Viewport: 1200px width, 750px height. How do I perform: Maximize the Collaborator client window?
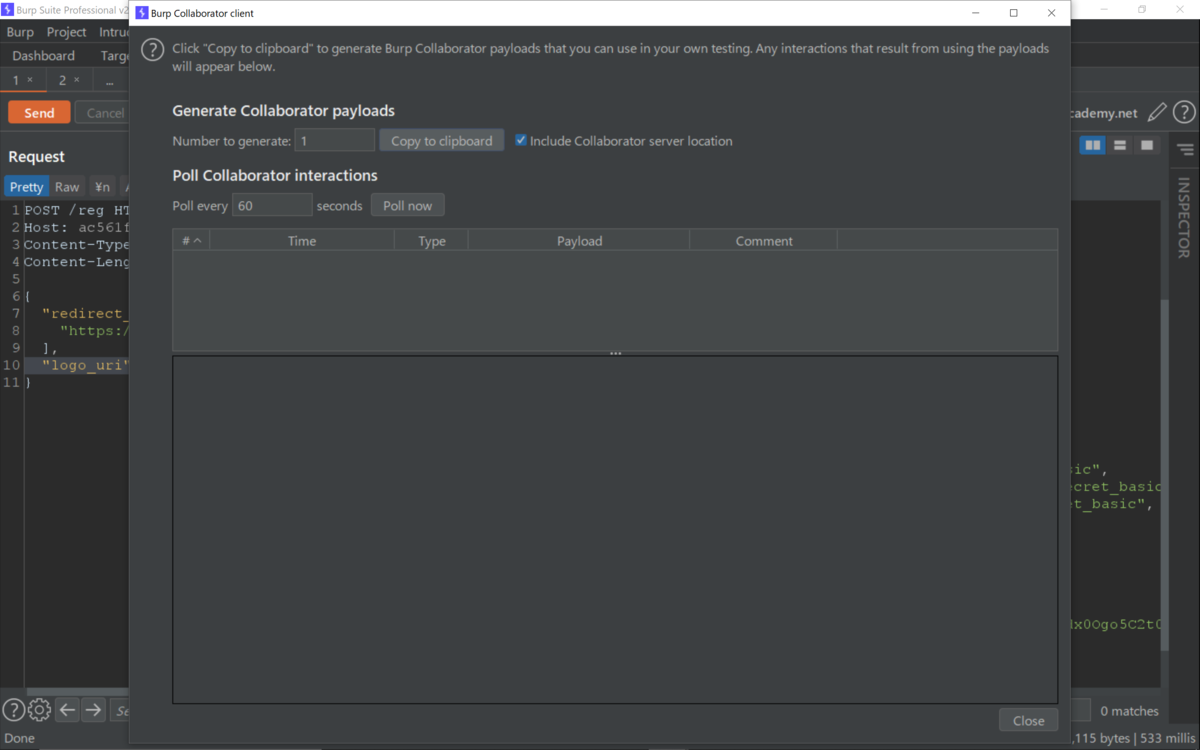click(1013, 13)
